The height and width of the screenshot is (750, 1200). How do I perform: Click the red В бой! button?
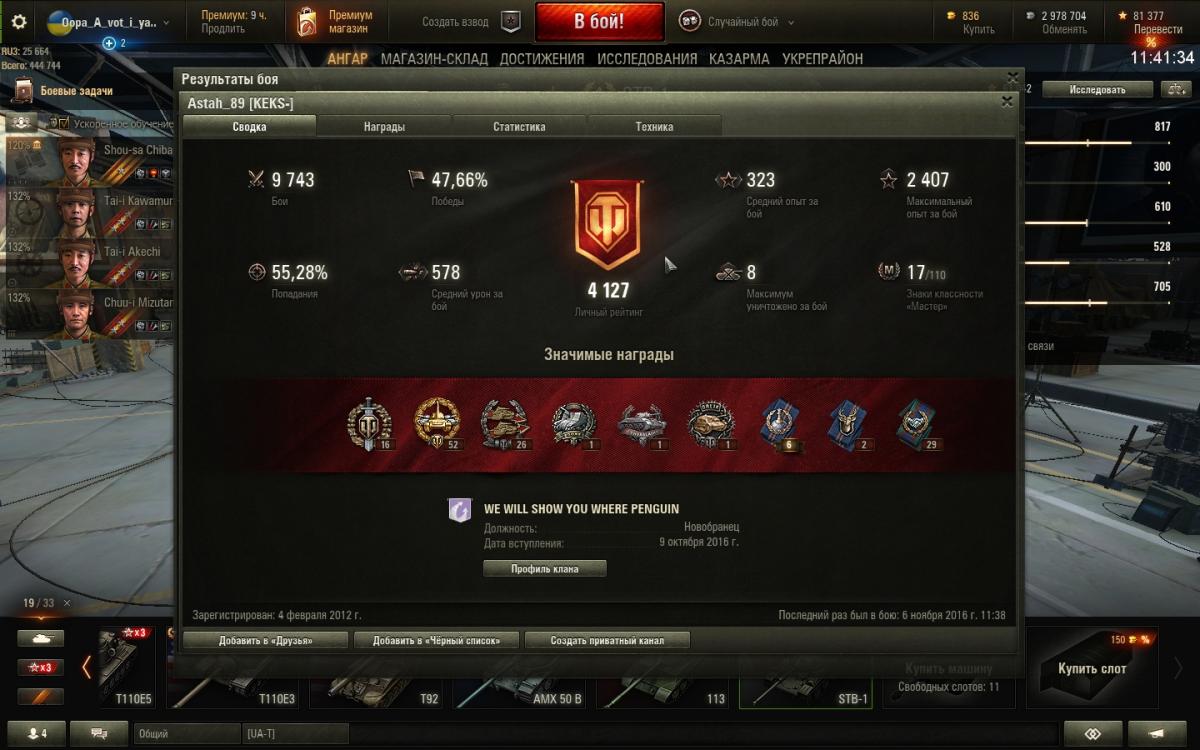tap(600, 21)
